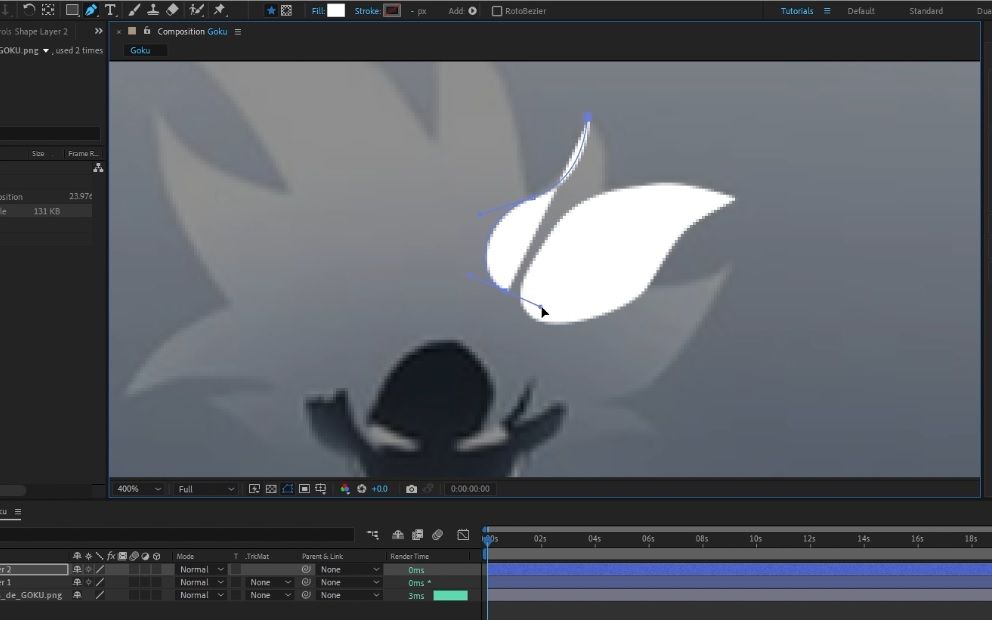Click the Fill options label

click(318, 11)
